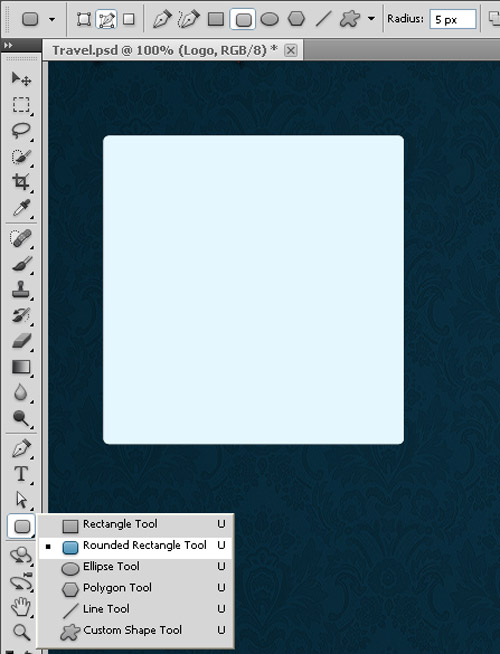Select the Blur tool
This screenshot has width=500, height=654.
coord(21,392)
